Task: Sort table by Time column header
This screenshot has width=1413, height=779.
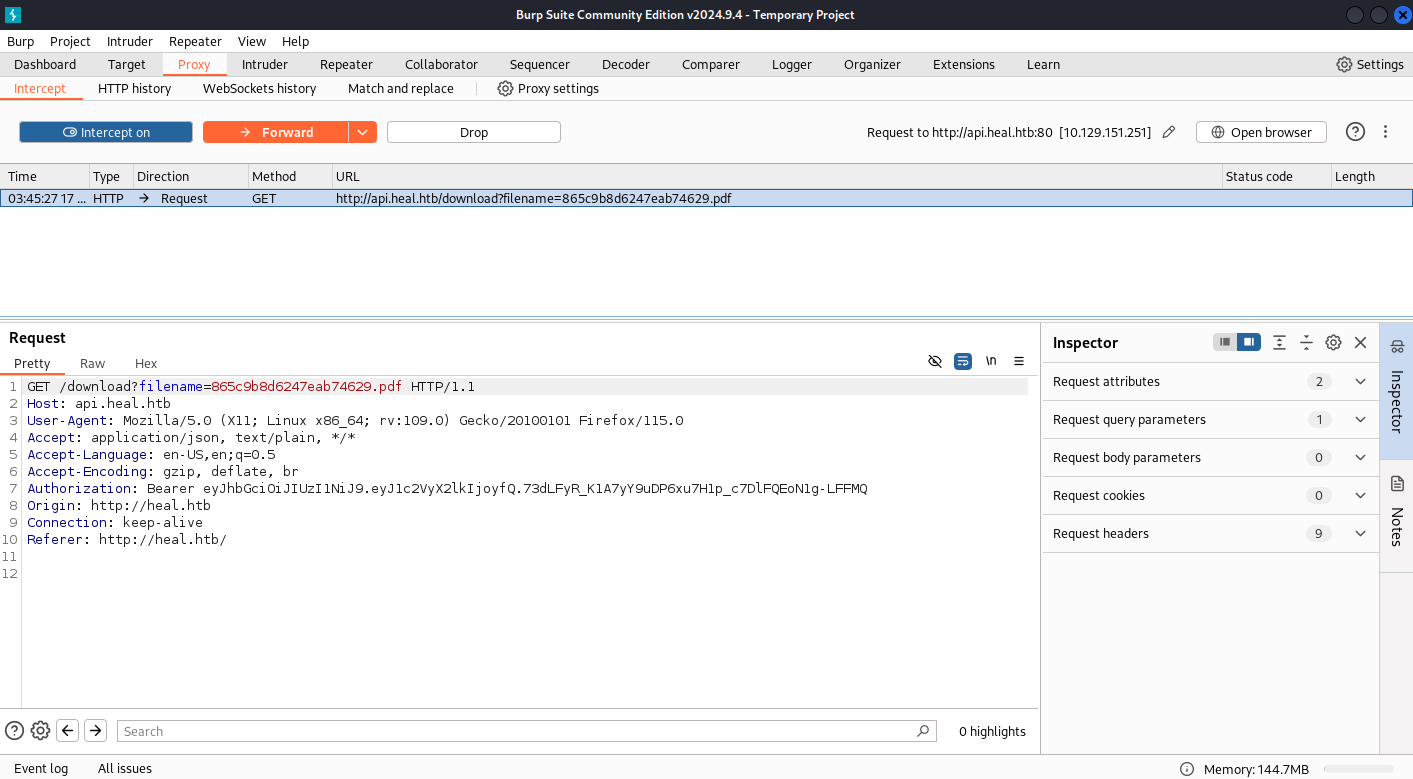Action: (45, 176)
